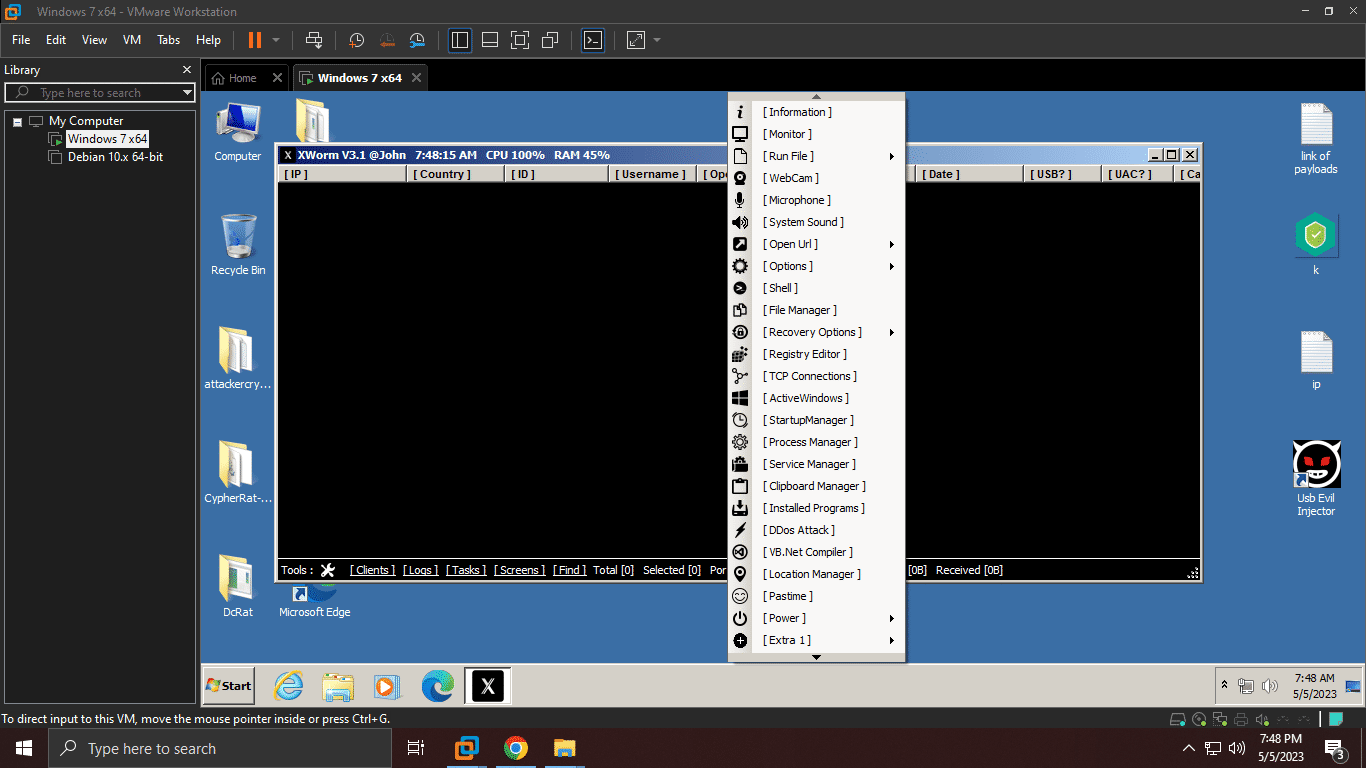Click the VMware console view icon
The width and height of the screenshot is (1366, 768).
coord(593,40)
